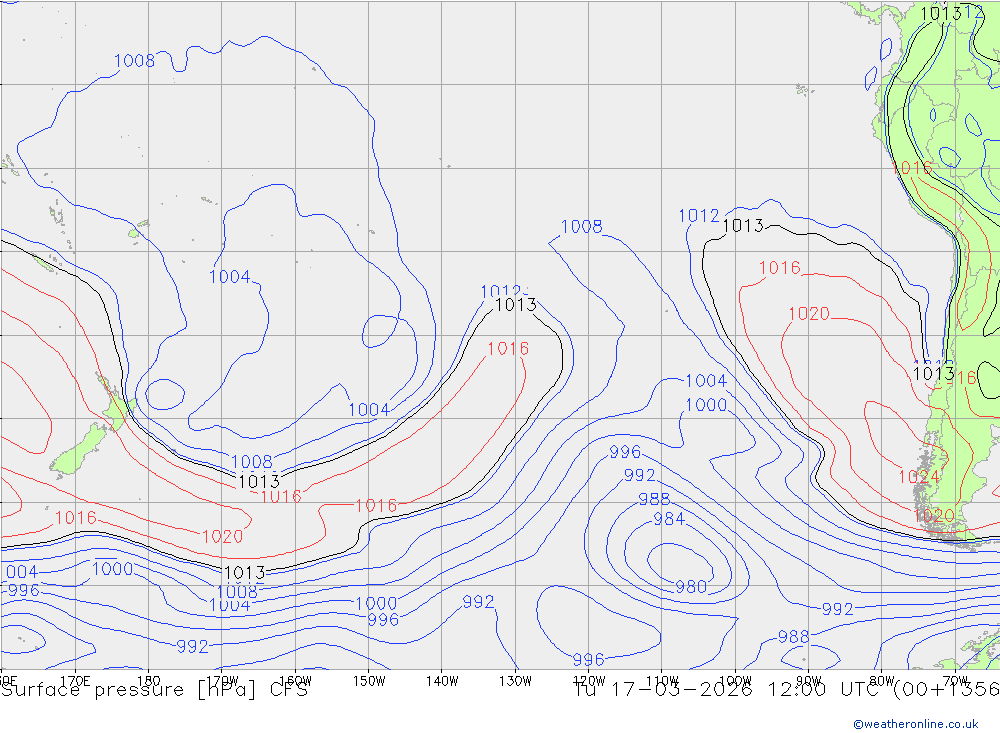The height and width of the screenshot is (733, 1000).
Task: Click the 980 isobar label in the low centre
Action: (x=691, y=587)
